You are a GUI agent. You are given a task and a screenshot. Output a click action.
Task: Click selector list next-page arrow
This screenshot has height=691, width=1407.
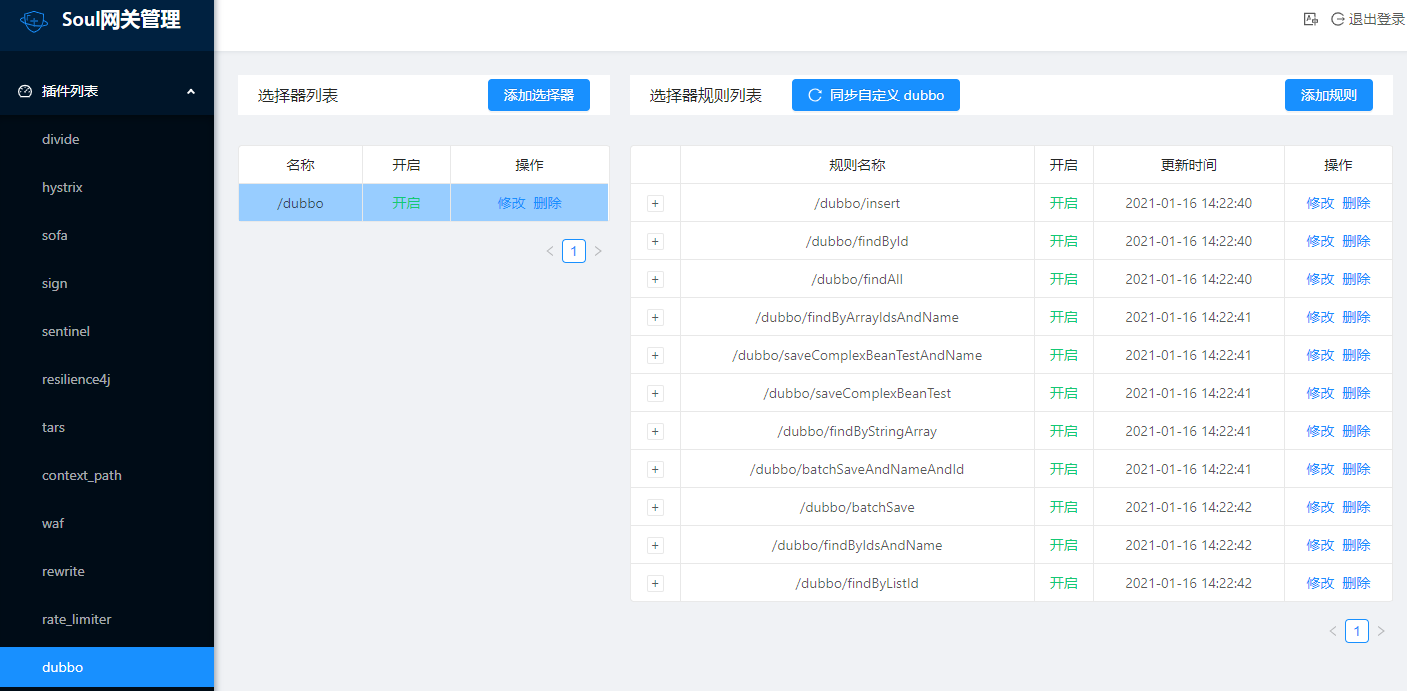[598, 251]
